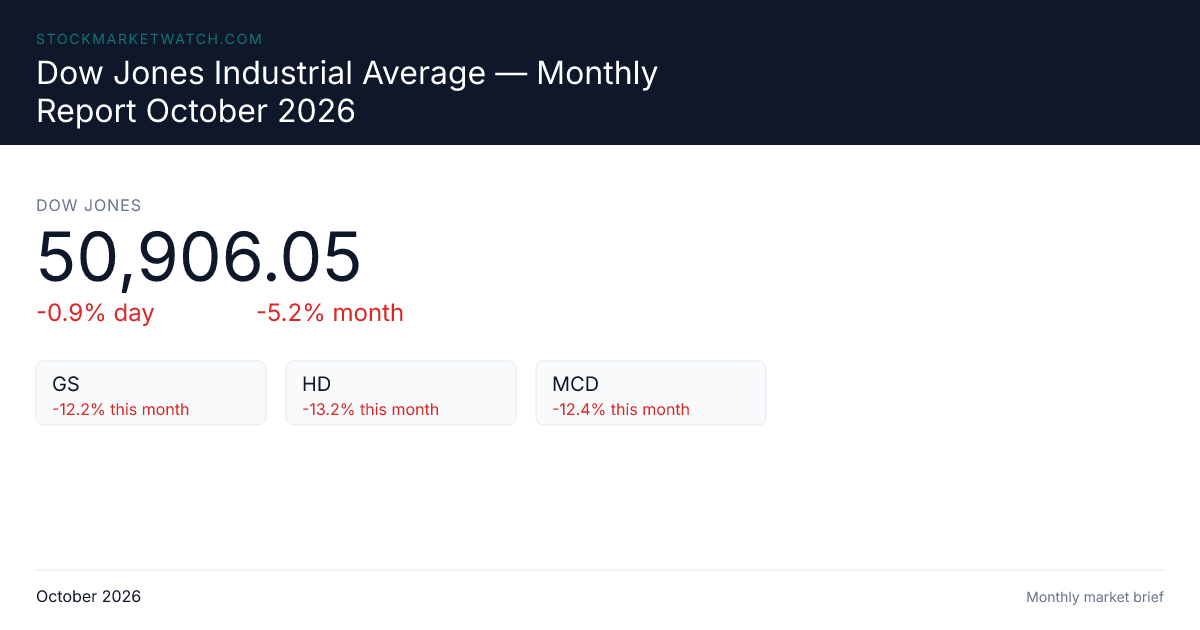This screenshot has width=1200, height=630.
Task: Click the -0.9% day change figure
Action: (x=95, y=313)
